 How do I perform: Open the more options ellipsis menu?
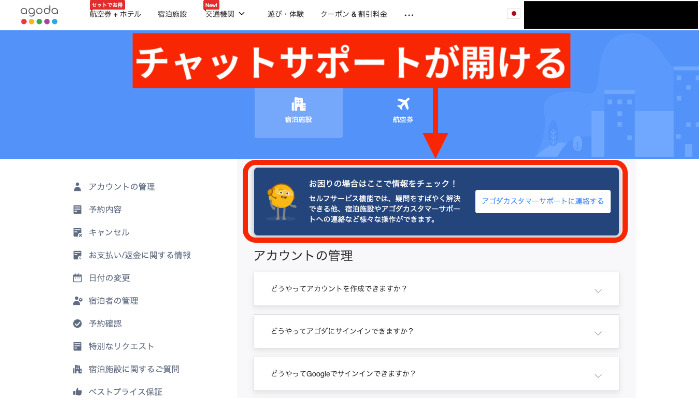(x=409, y=15)
